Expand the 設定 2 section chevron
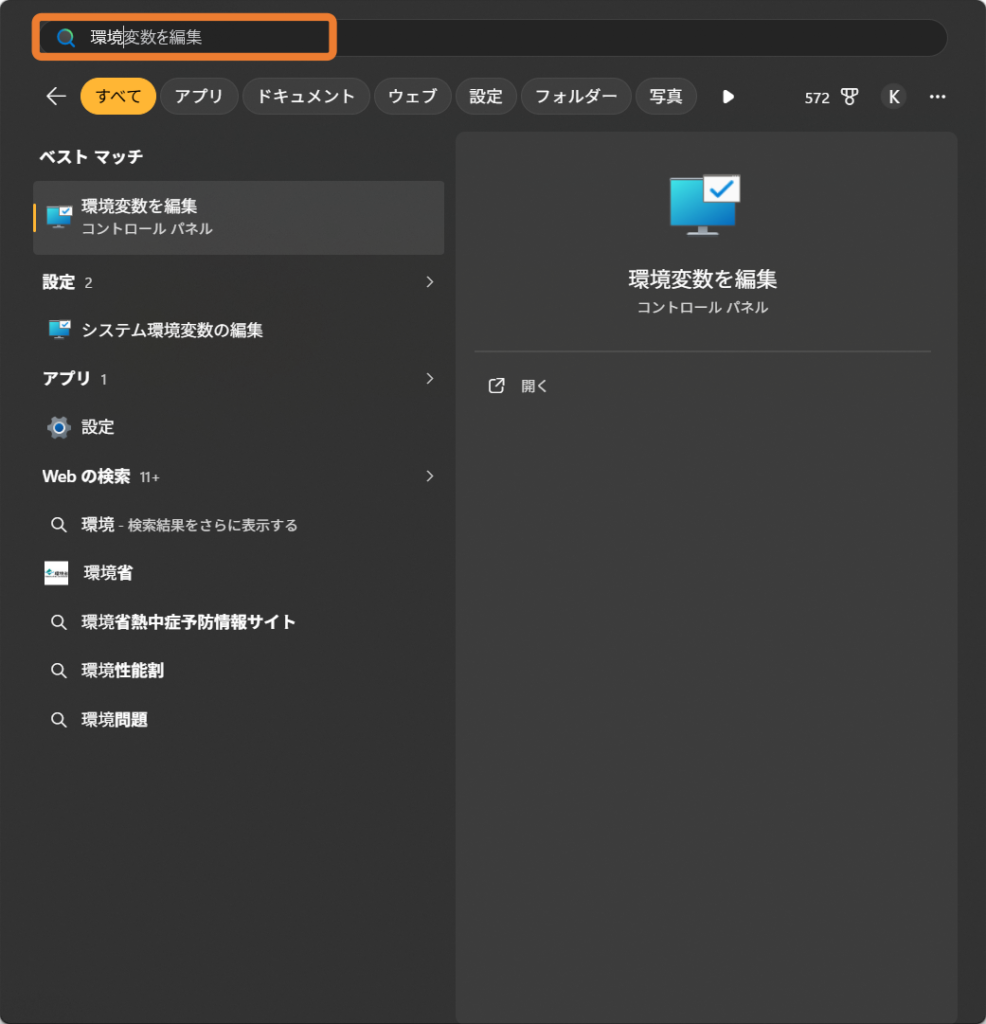Screen dimensions: 986x1024 click(430, 282)
